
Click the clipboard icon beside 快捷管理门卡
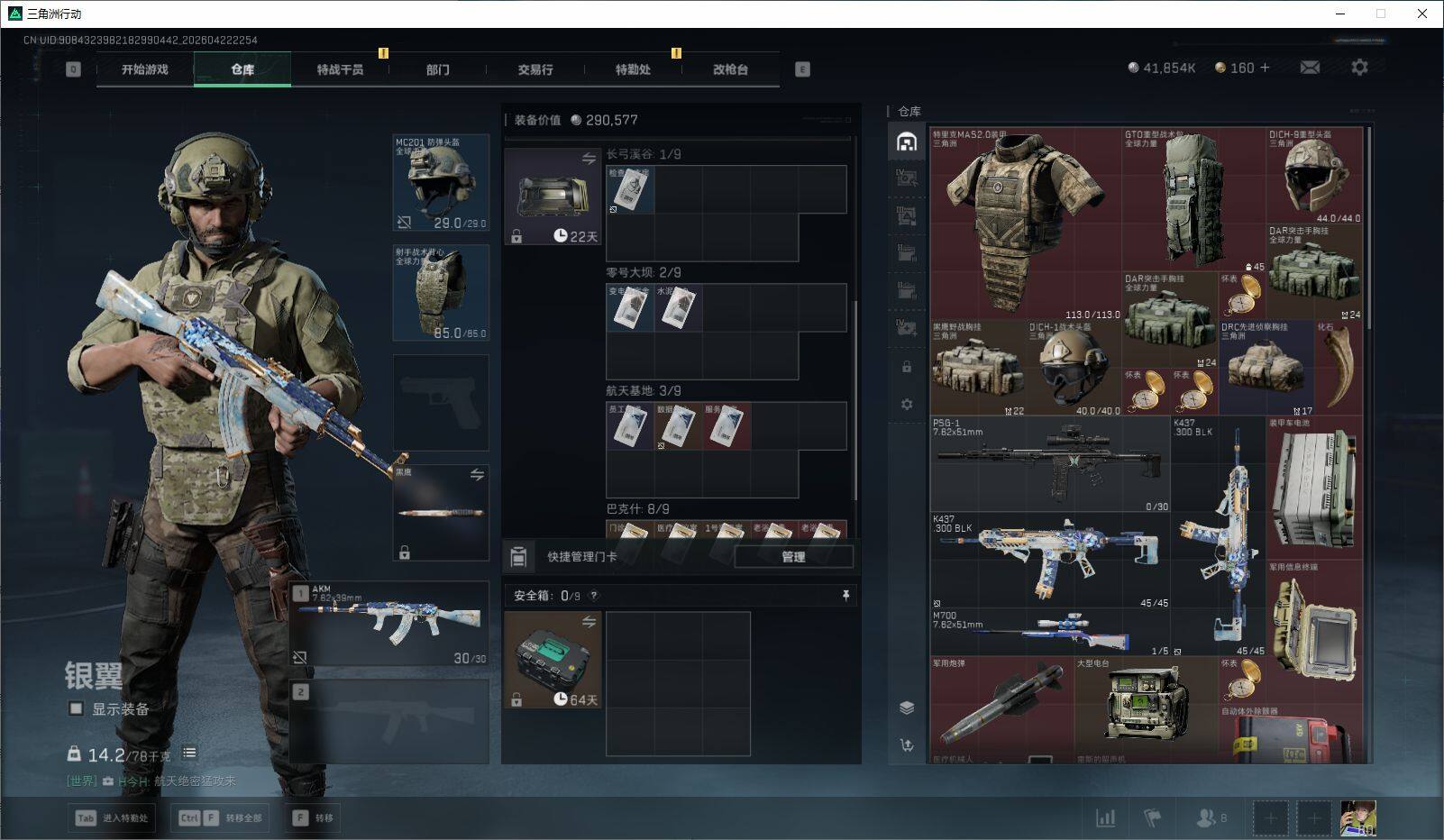(518, 557)
